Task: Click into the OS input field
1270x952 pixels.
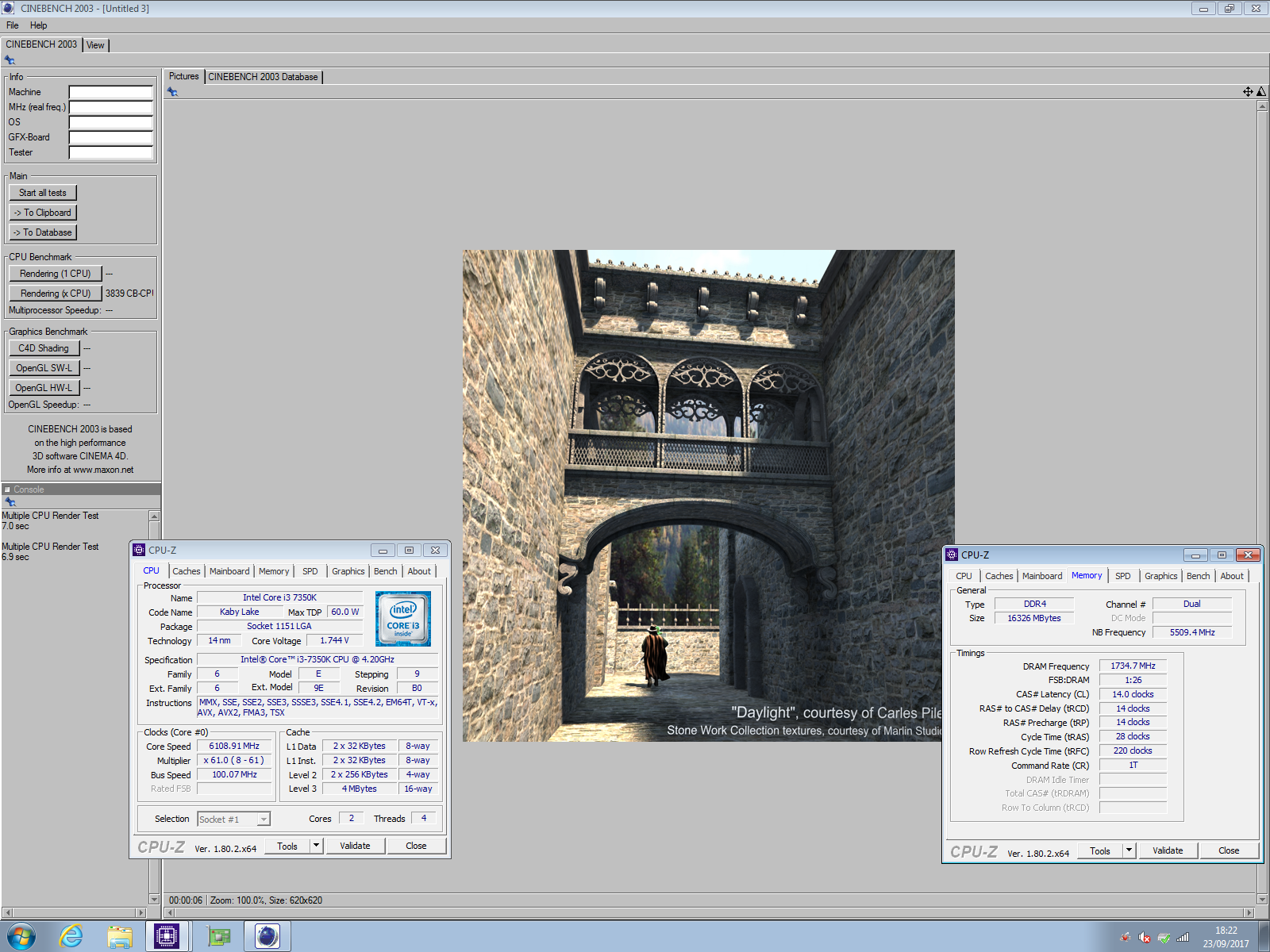Action: pos(110,122)
